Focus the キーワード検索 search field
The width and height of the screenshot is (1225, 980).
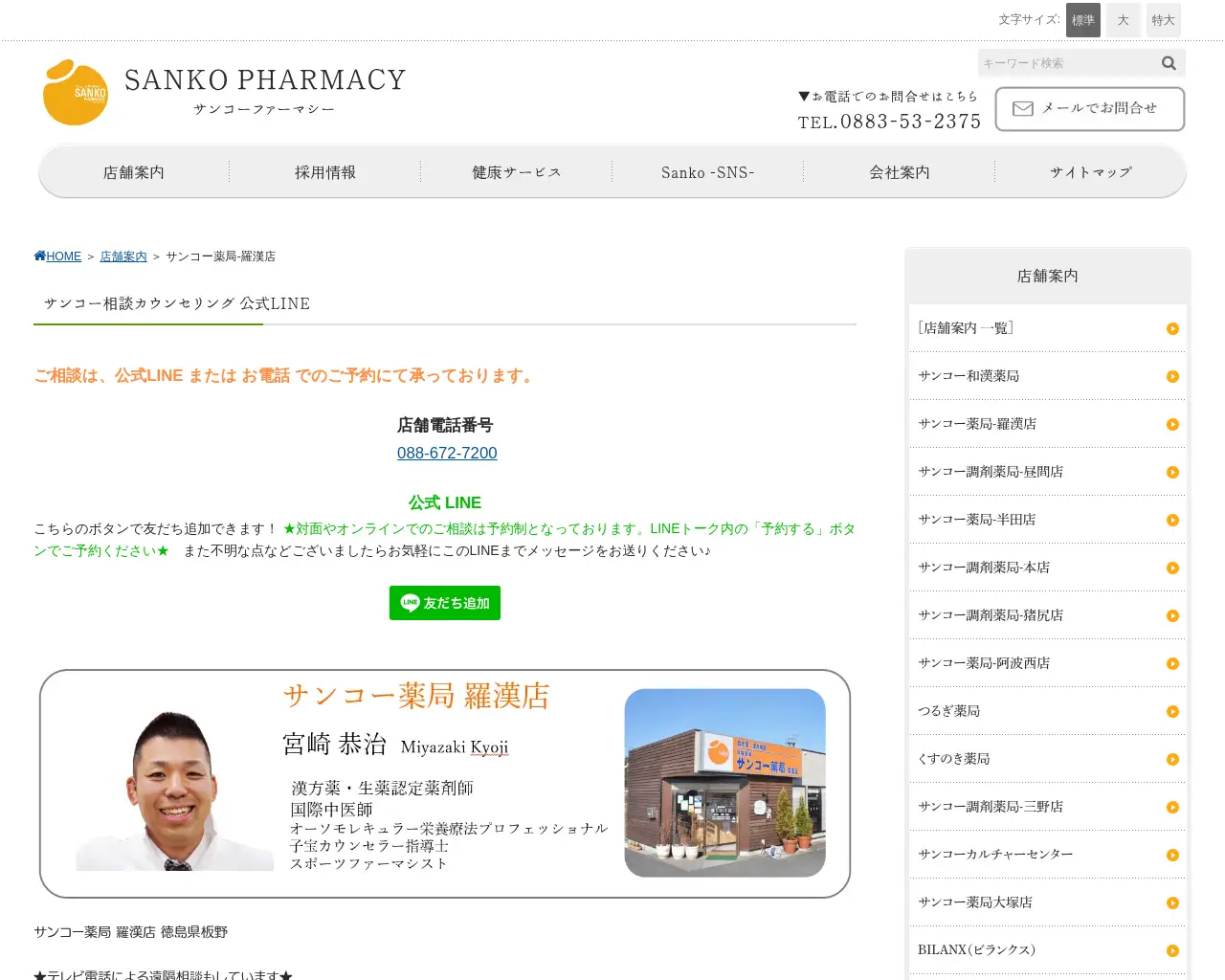click(x=1067, y=63)
